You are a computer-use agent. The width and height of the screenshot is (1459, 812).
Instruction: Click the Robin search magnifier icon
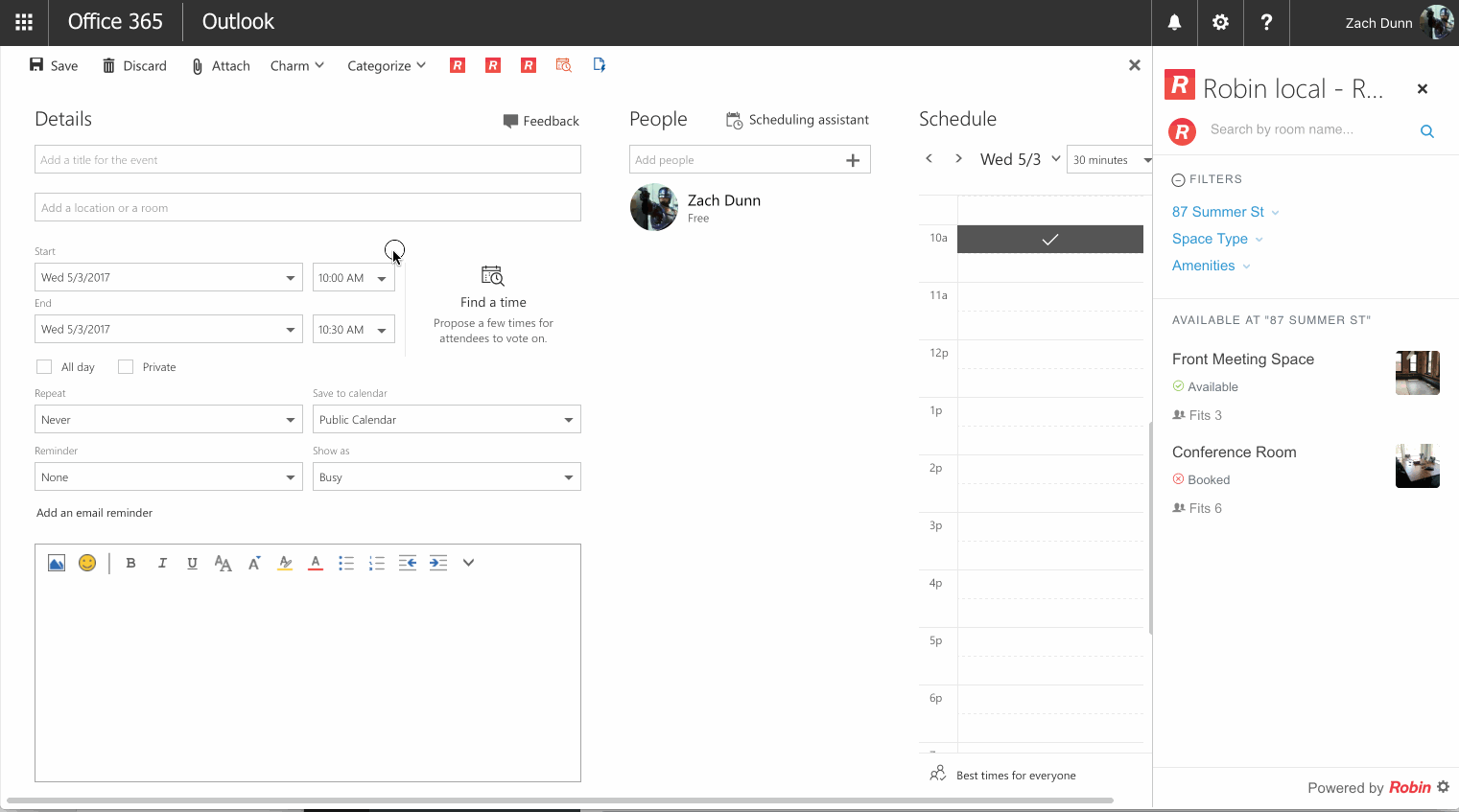pos(1427,131)
